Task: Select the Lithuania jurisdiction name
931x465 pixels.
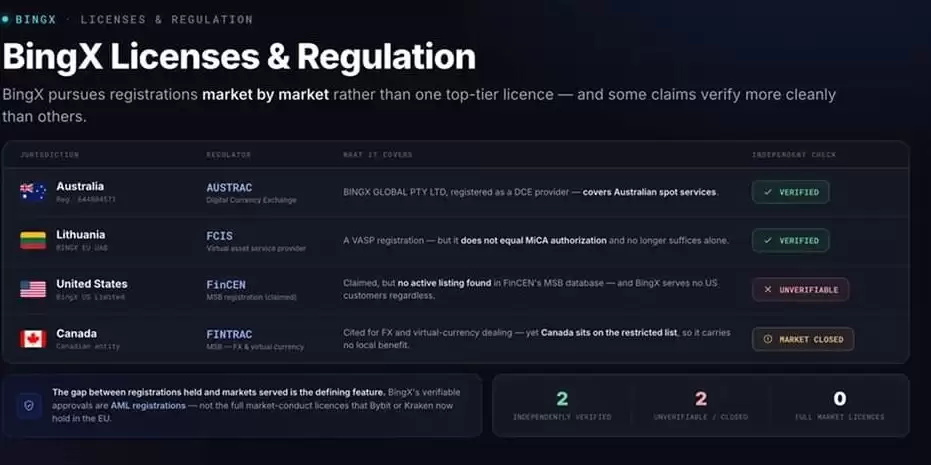Action: click(x=81, y=235)
